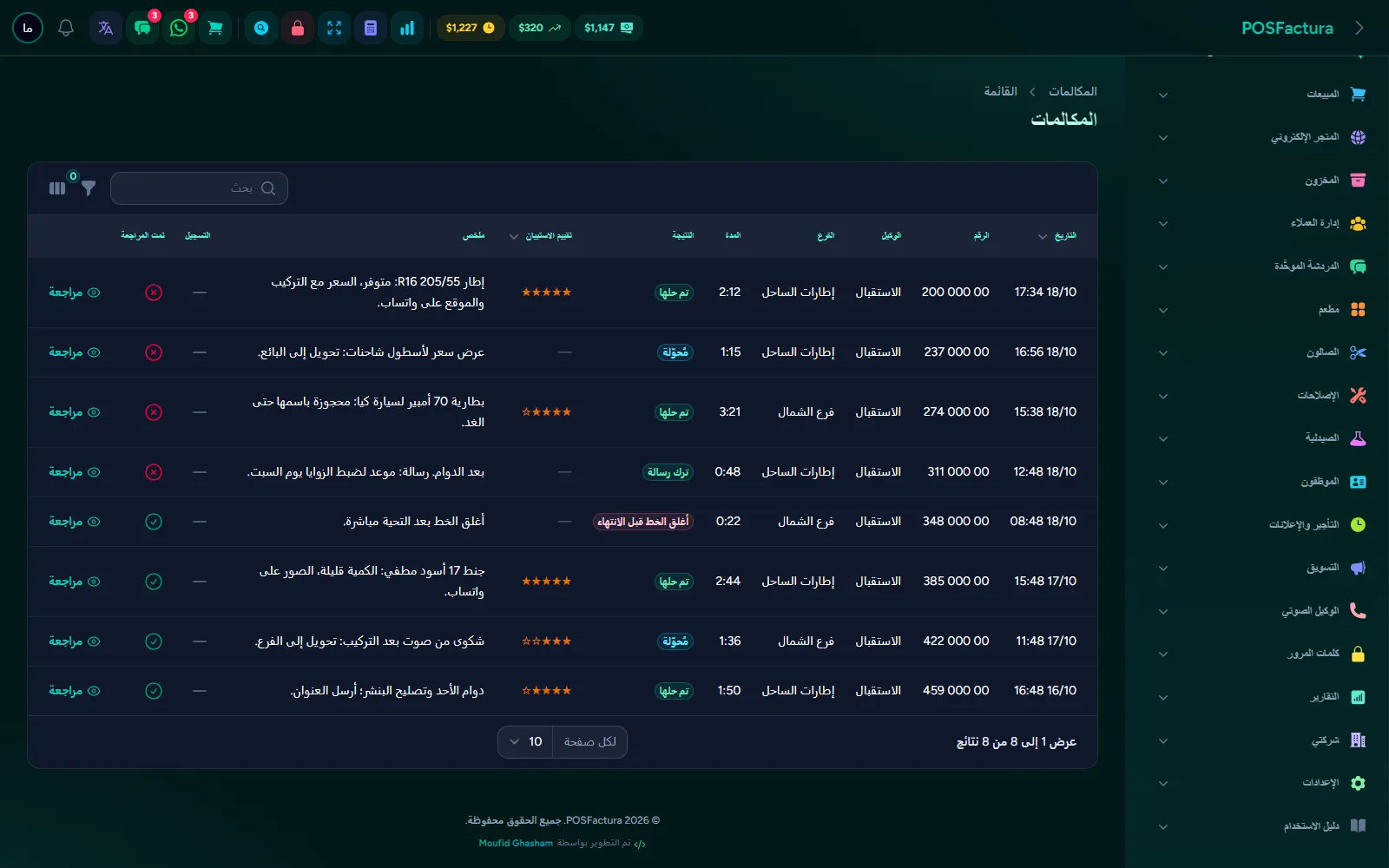Open the Moufid Ghasham footer link
Image resolution: width=1389 pixels, height=868 pixels.
click(516, 843)
